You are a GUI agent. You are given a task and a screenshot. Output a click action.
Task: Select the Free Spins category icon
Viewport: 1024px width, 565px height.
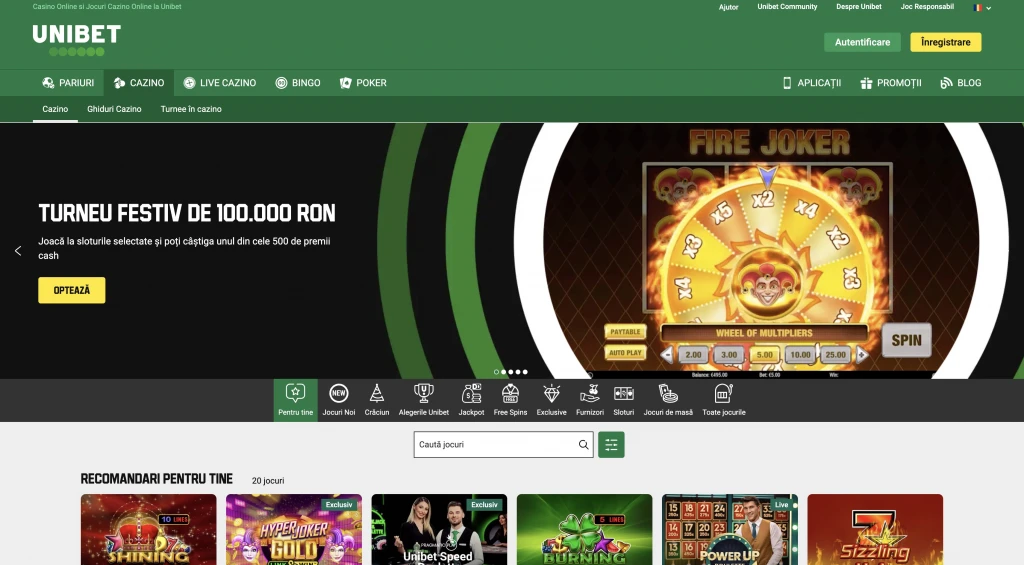point(510,399)
